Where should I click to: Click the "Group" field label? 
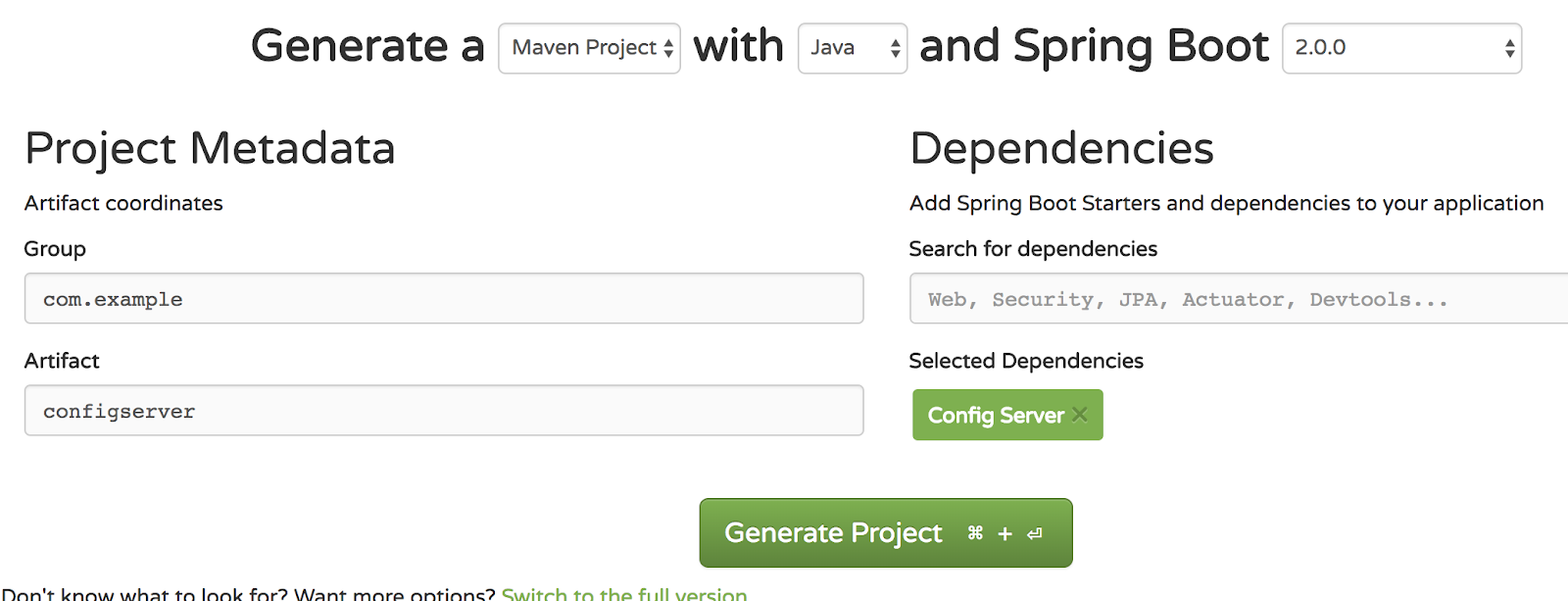point(55,249)
